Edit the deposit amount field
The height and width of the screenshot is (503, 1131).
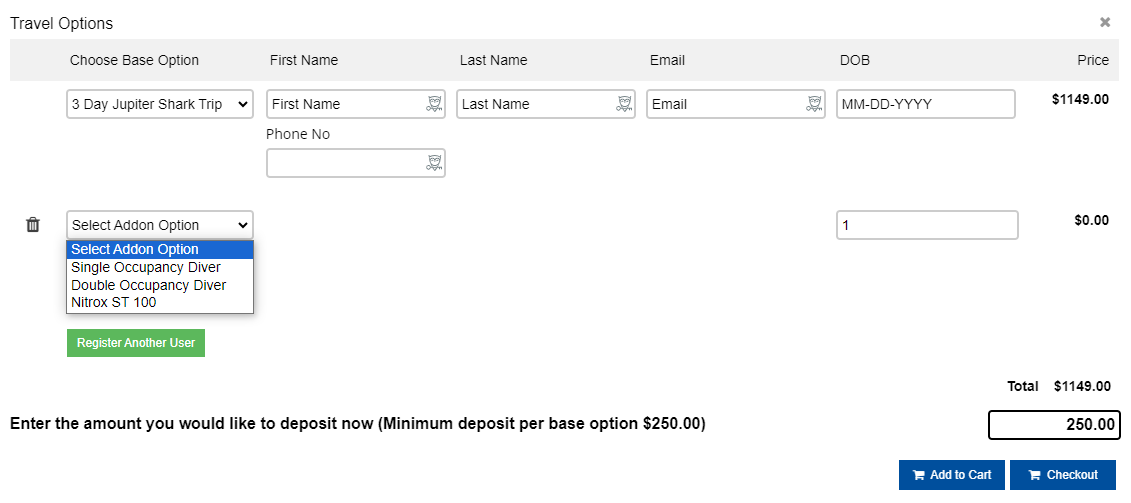point(1054,425)
